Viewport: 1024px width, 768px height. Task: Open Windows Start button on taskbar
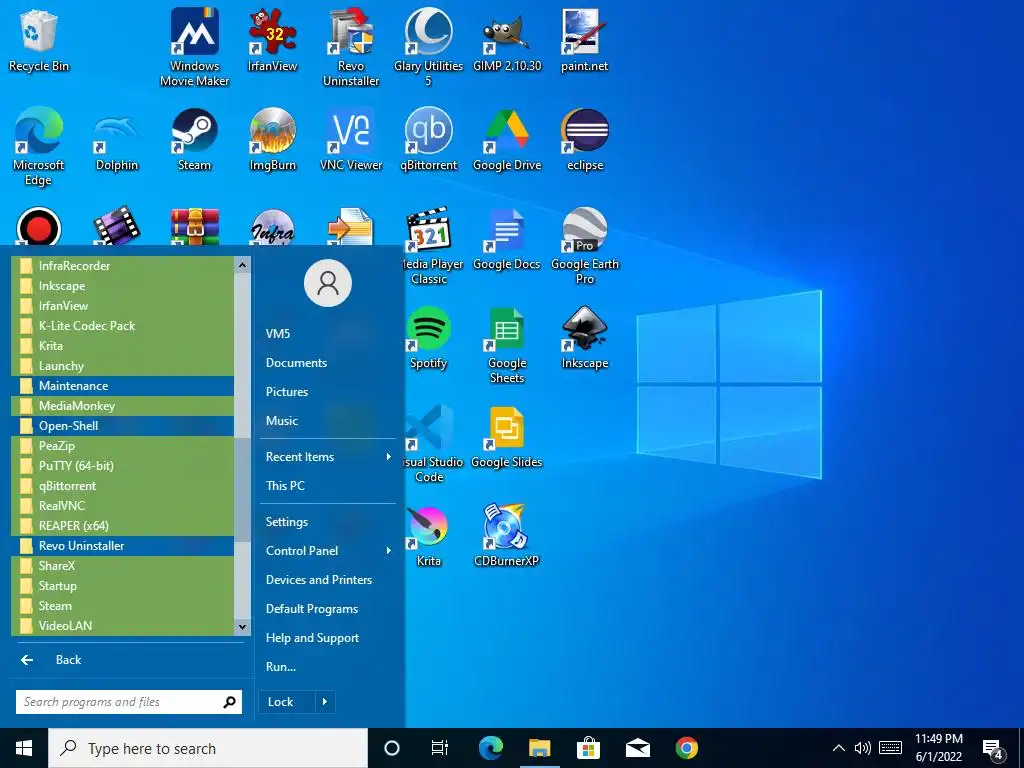(x=24, y=748)
